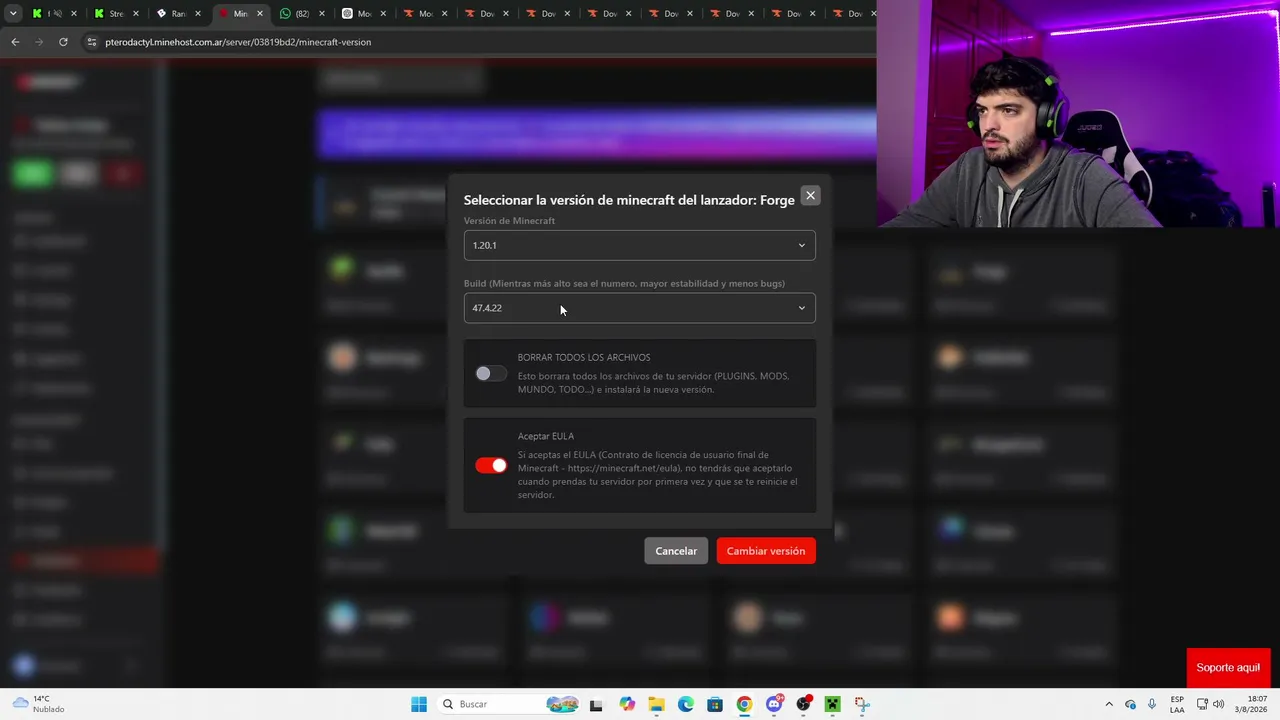Viewport: 1280px width, 720px height.
Task: Turn off the Aceptar EULA switch
Action: pyautogui.click(x=491, y=465)
